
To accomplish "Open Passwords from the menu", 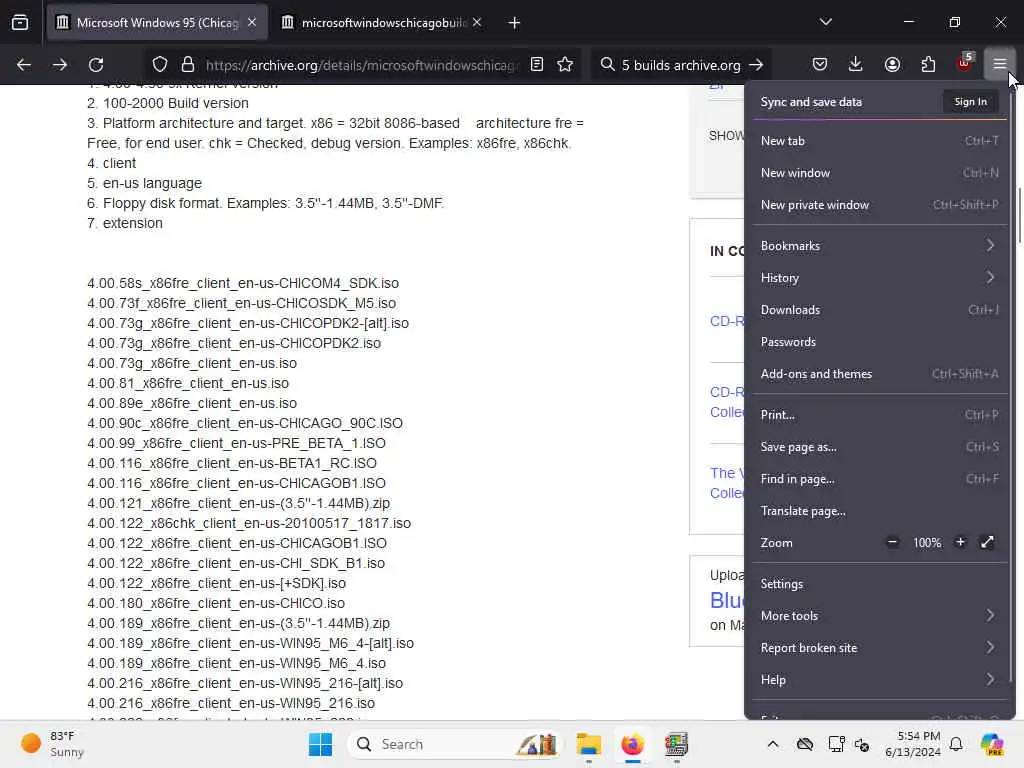I will (x=879, y=342).
